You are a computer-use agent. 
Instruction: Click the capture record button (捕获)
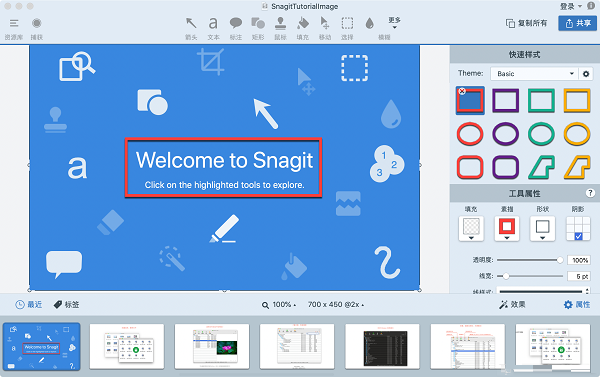[x=36, y=23]
